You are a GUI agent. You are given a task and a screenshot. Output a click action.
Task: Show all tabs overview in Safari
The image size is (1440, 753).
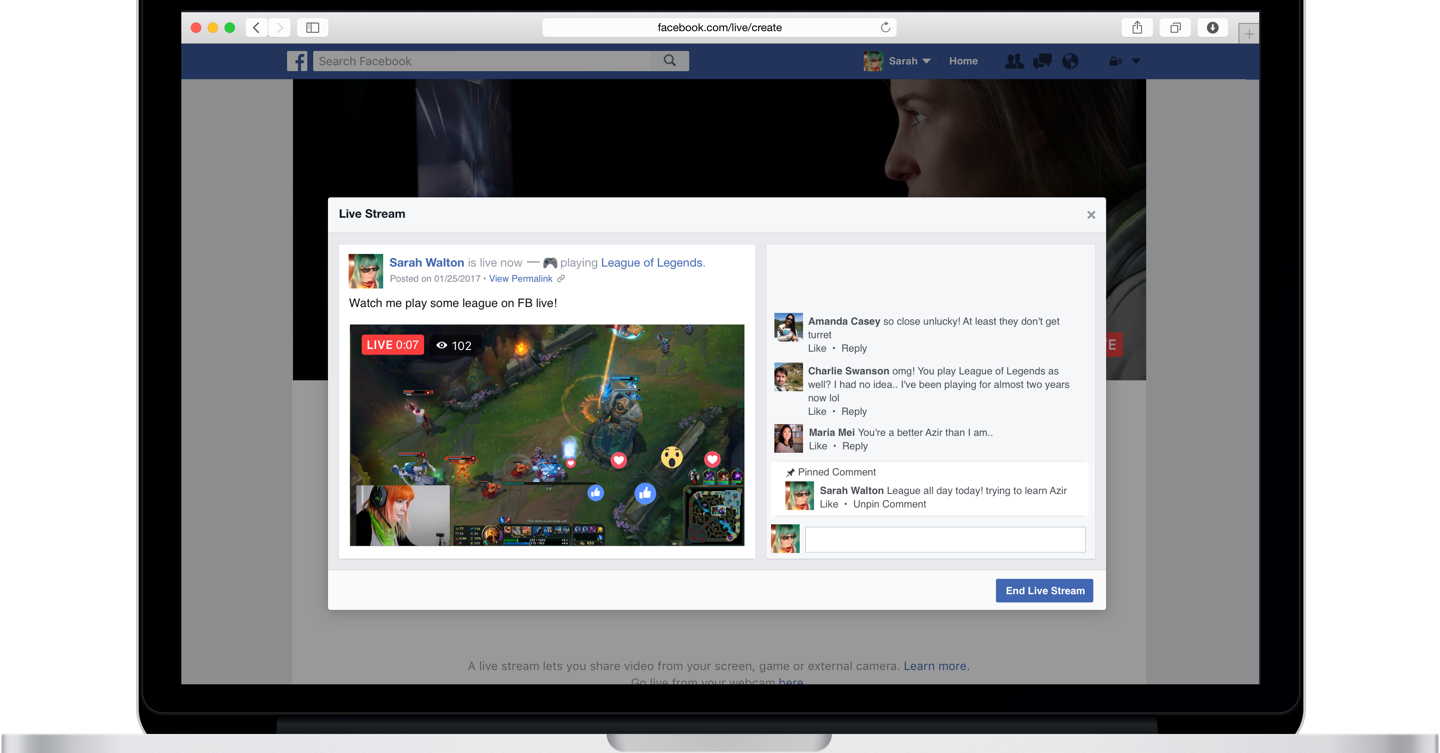[1175, 28]
